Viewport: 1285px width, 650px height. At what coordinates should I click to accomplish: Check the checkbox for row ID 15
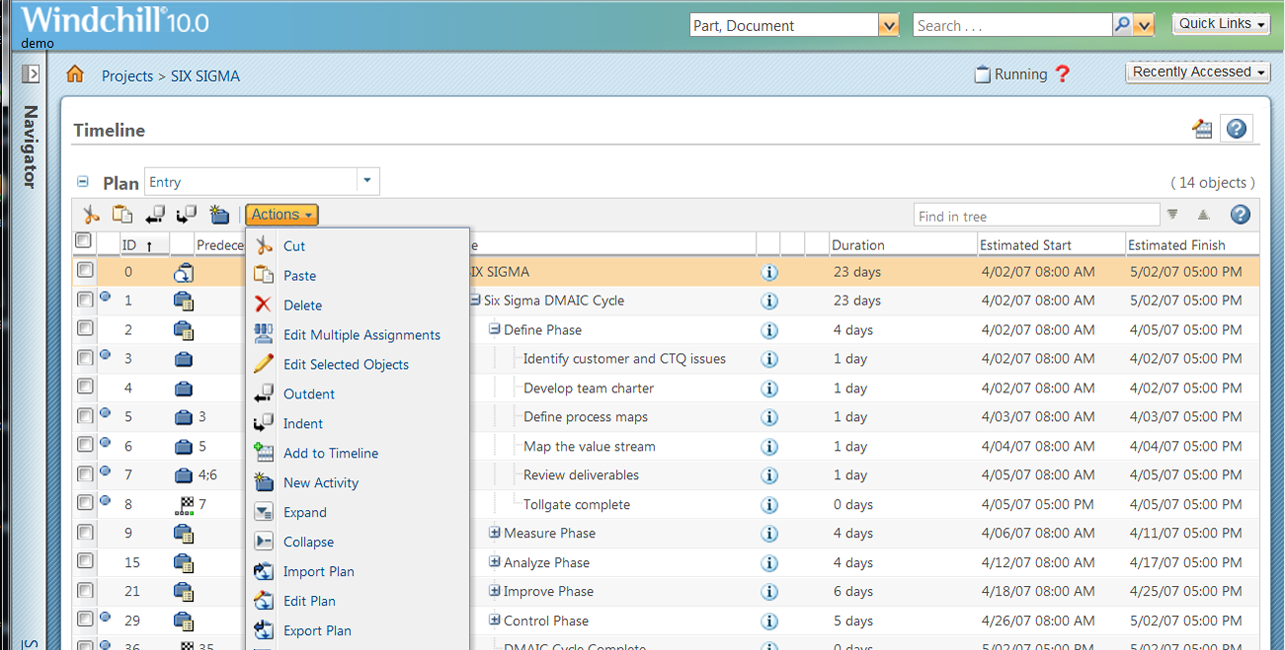[85, 561]
